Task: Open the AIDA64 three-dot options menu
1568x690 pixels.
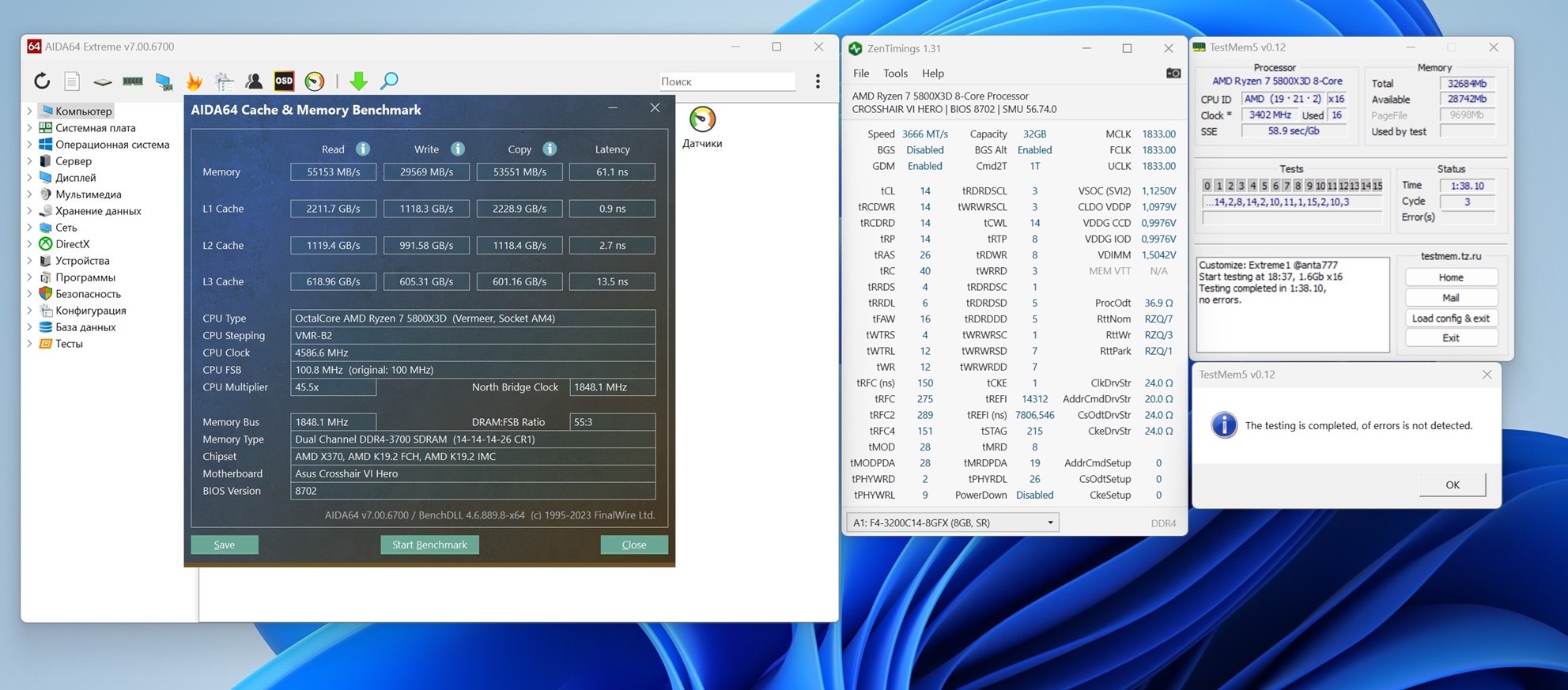Action: [x=818, y=81]
